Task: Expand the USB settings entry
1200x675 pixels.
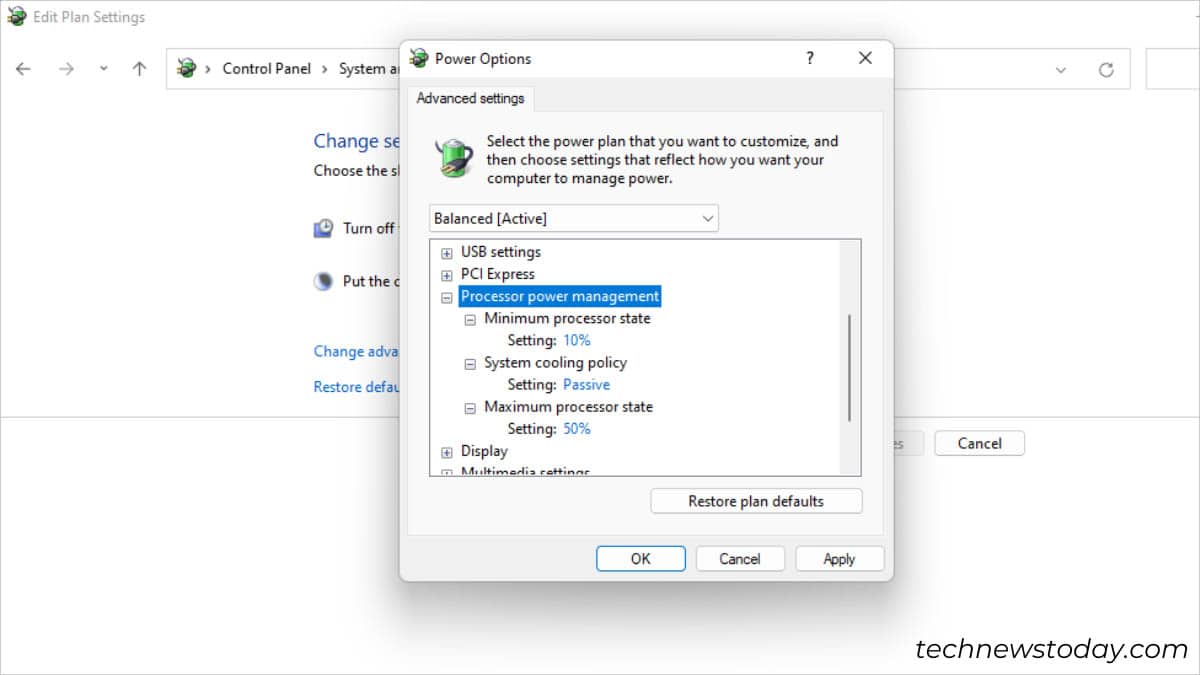Action: coord(446,252)
